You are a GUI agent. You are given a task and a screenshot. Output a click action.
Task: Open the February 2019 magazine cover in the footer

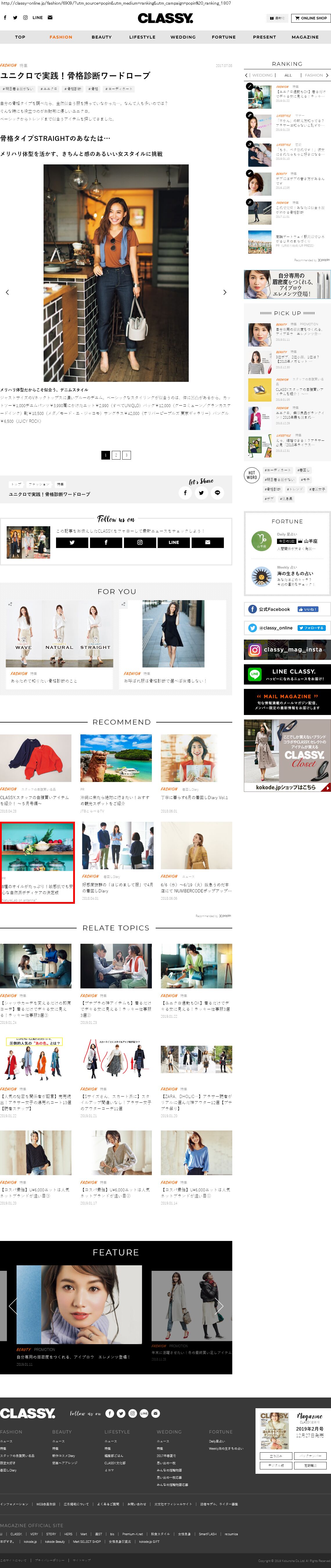(274, 1431)
